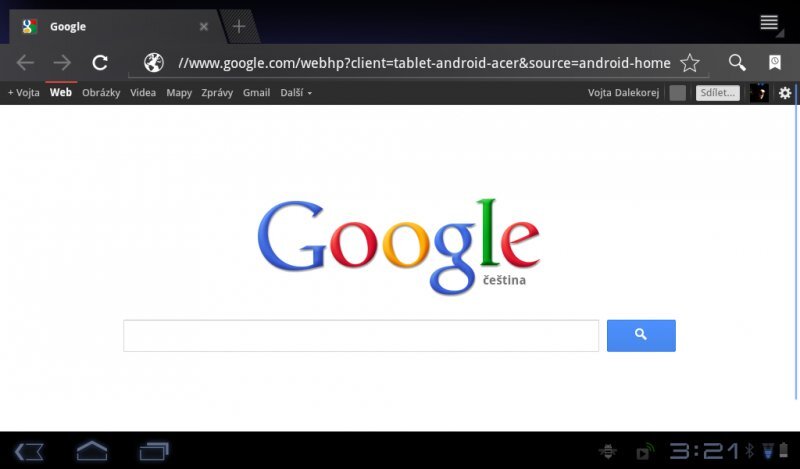Open bookmarks and history icon

point(774,62)
